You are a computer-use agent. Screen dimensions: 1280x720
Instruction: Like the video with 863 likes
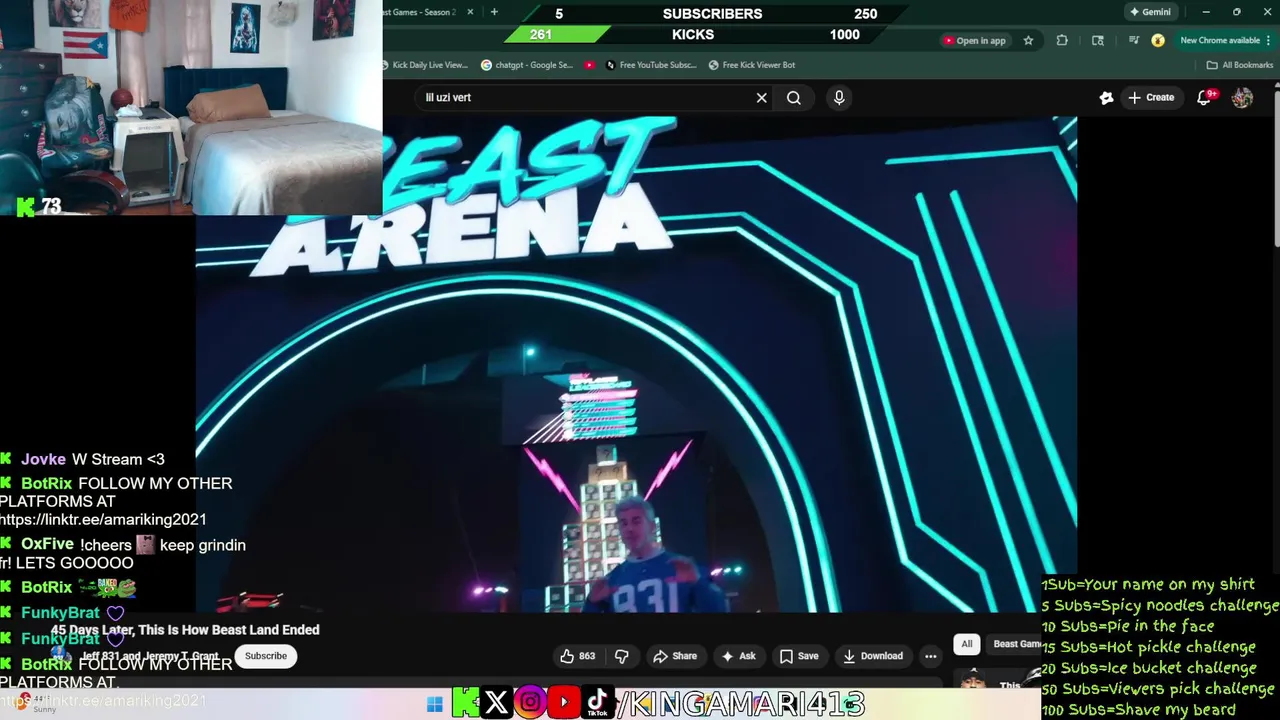coord(577,656)
